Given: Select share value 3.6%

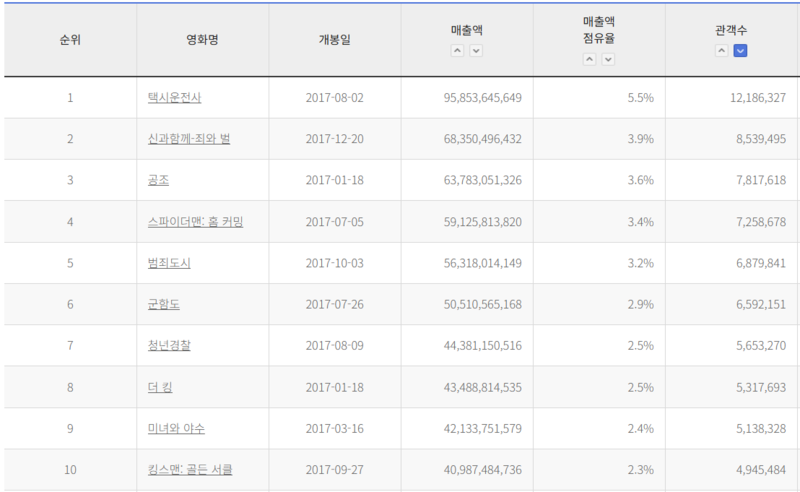Looking at the screenshot, I should point(641,180).
